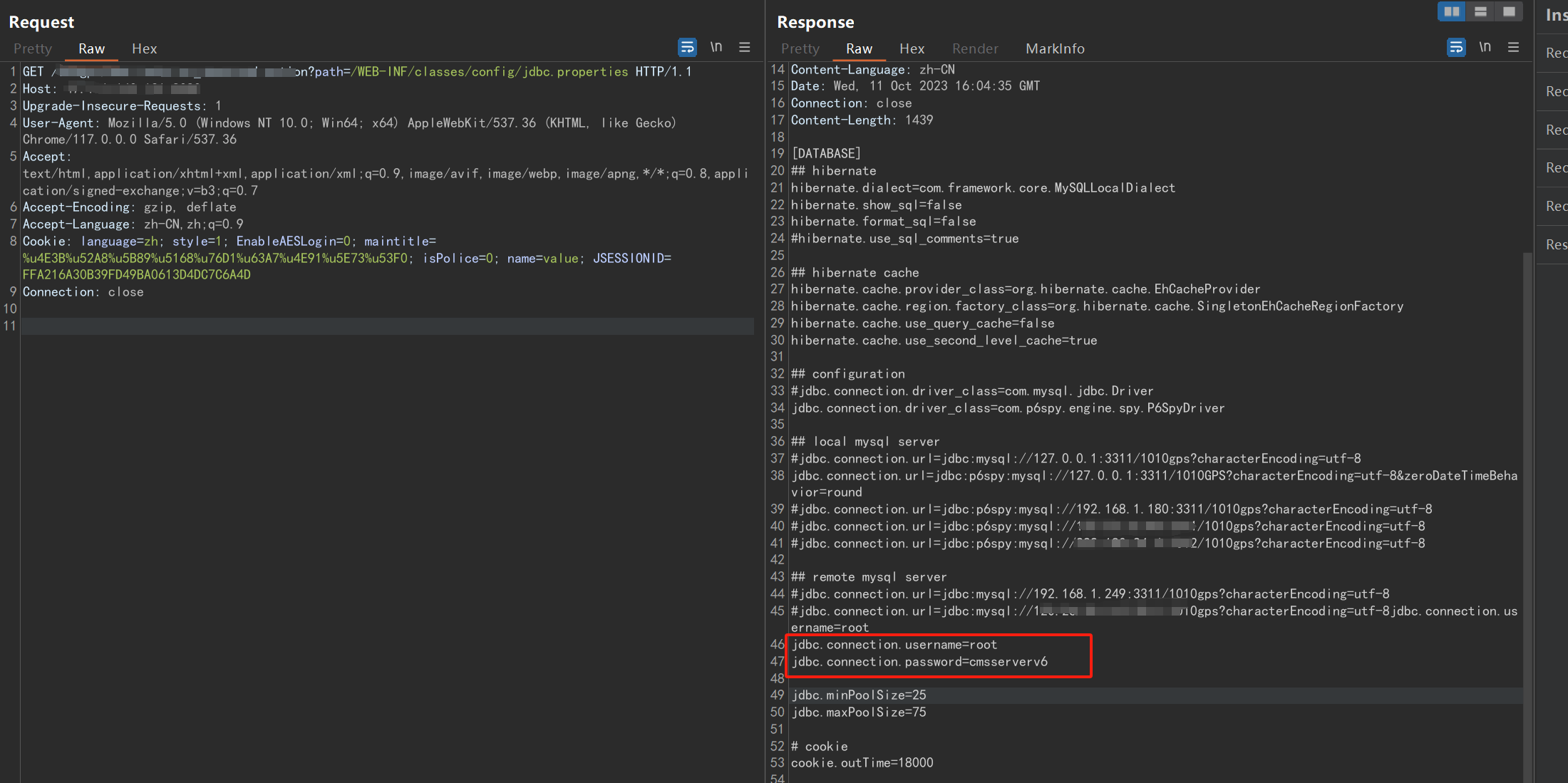Show non-printable \n characters in Response
Image resolution: width=1568 pixels, height=783 pixels.
click(1485, 47)
